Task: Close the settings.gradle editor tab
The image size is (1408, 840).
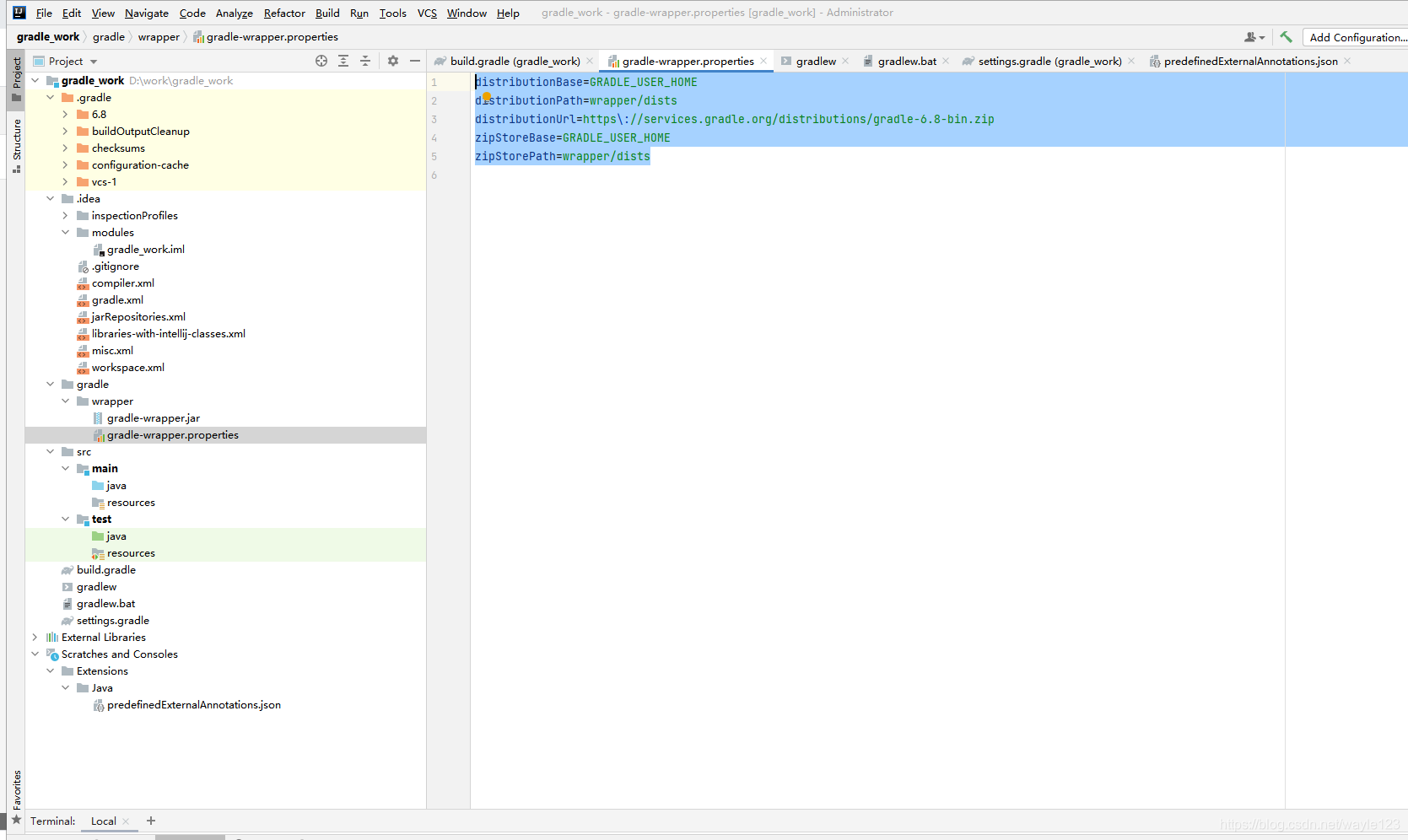Action: (x=1131, y=61)
